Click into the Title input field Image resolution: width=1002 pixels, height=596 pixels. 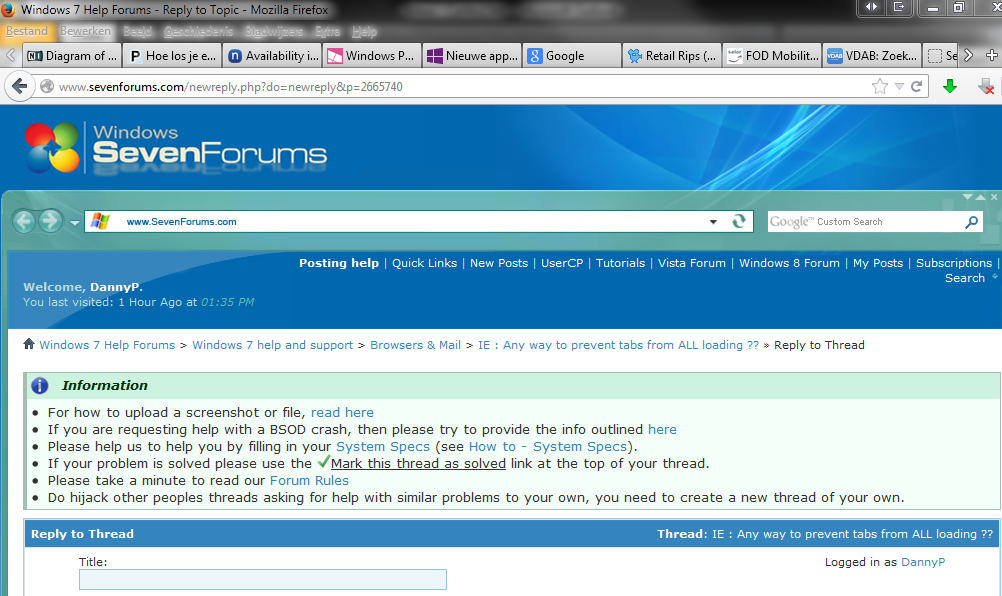[x=263, y=579]
